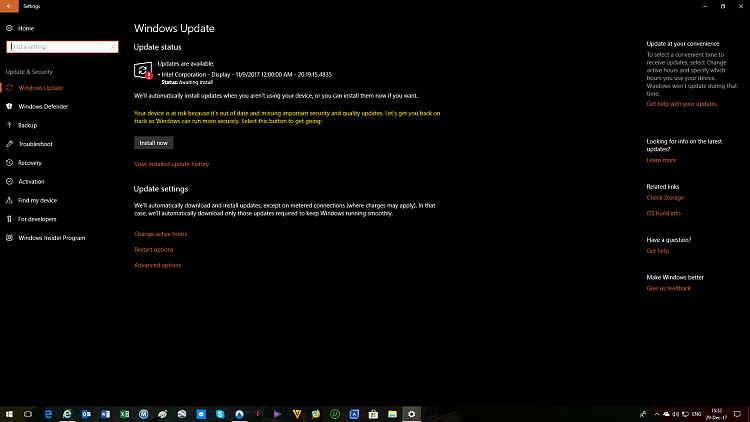Launch Microsoft Edge from taskbar
Viewport: 750px width, 422px height.
[x=48, y=414]
